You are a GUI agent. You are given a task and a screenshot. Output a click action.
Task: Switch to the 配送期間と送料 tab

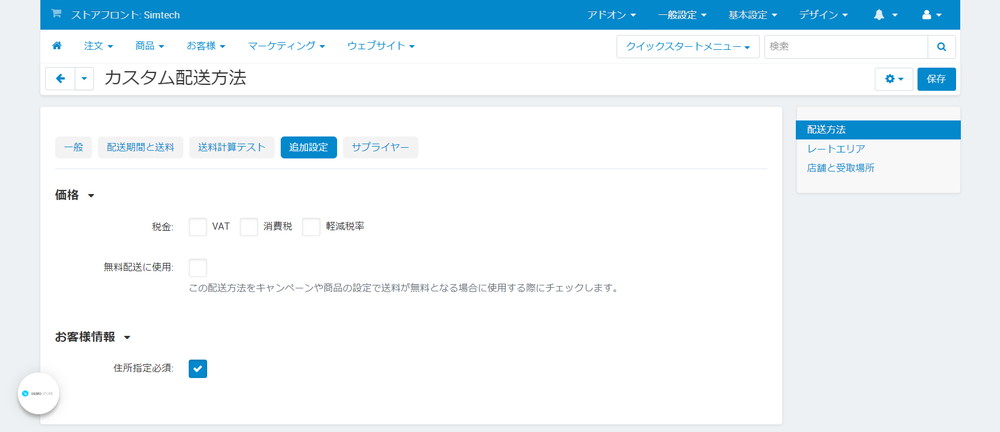click(x=140, y=147)
